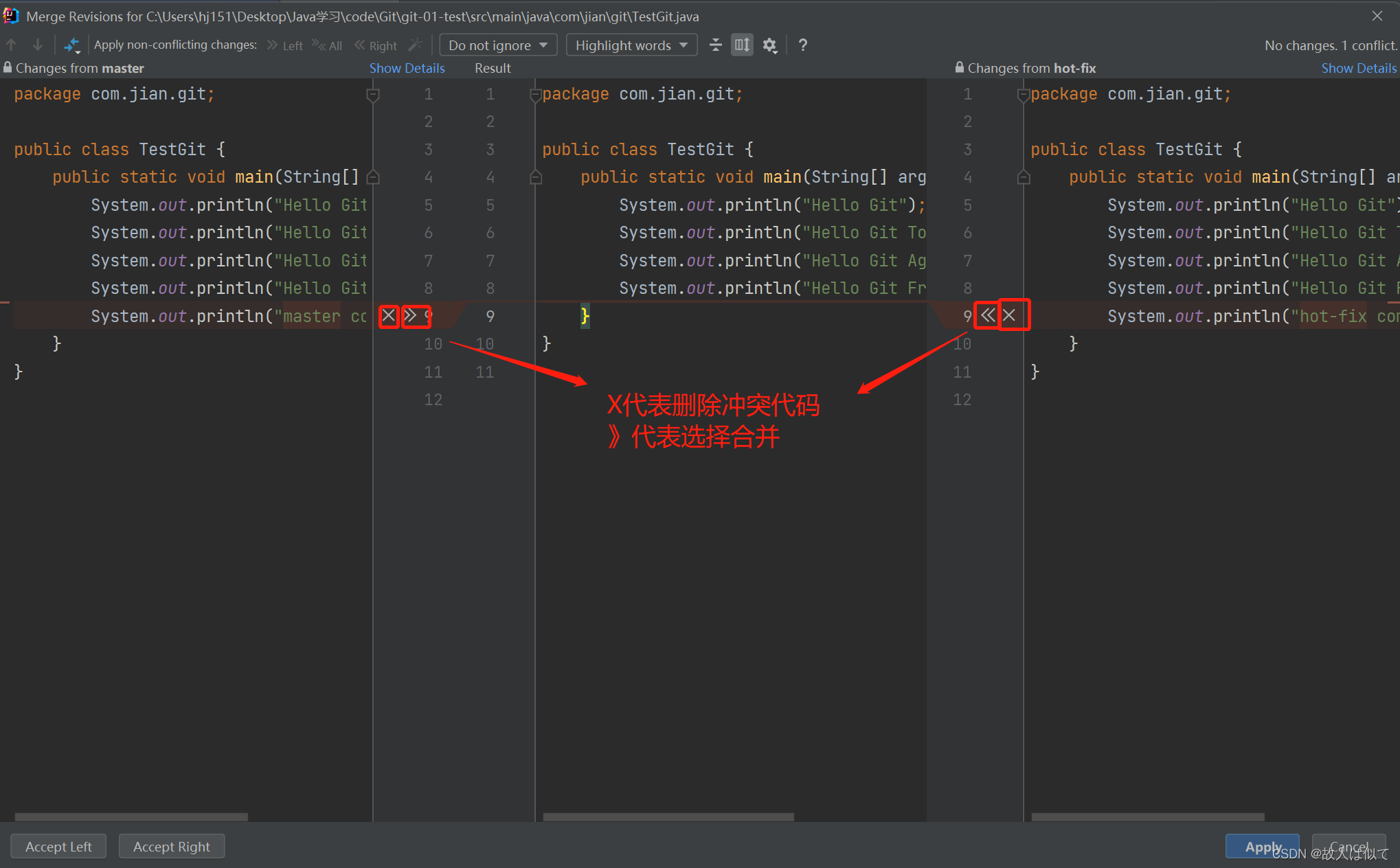
Task: Click the hot-fix pane horizontal scrollbar
Action: pyautogui.click(x=1148, y=817)
